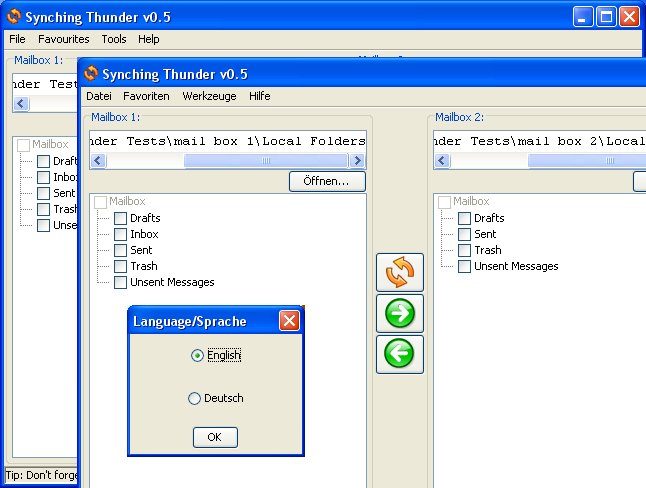Image resolution: width=646 pixels, height=488 pixels.
Task: Click the green right arrow copy button
Action: point(399,313)
